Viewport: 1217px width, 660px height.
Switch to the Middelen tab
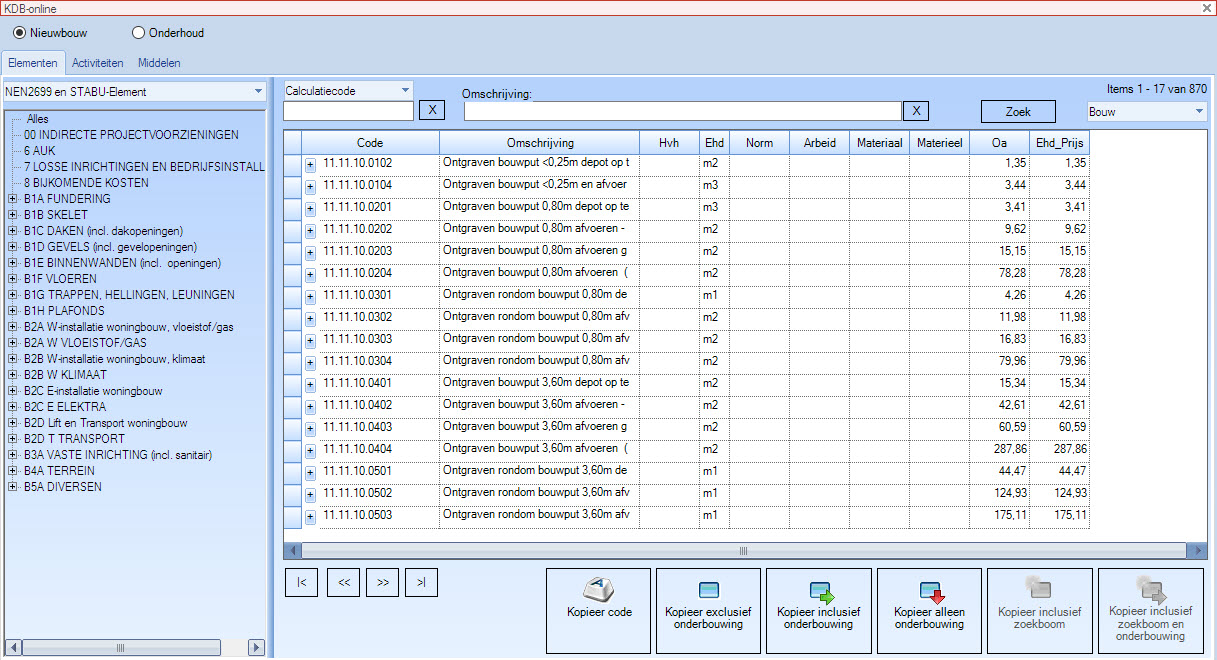point(159,63)
